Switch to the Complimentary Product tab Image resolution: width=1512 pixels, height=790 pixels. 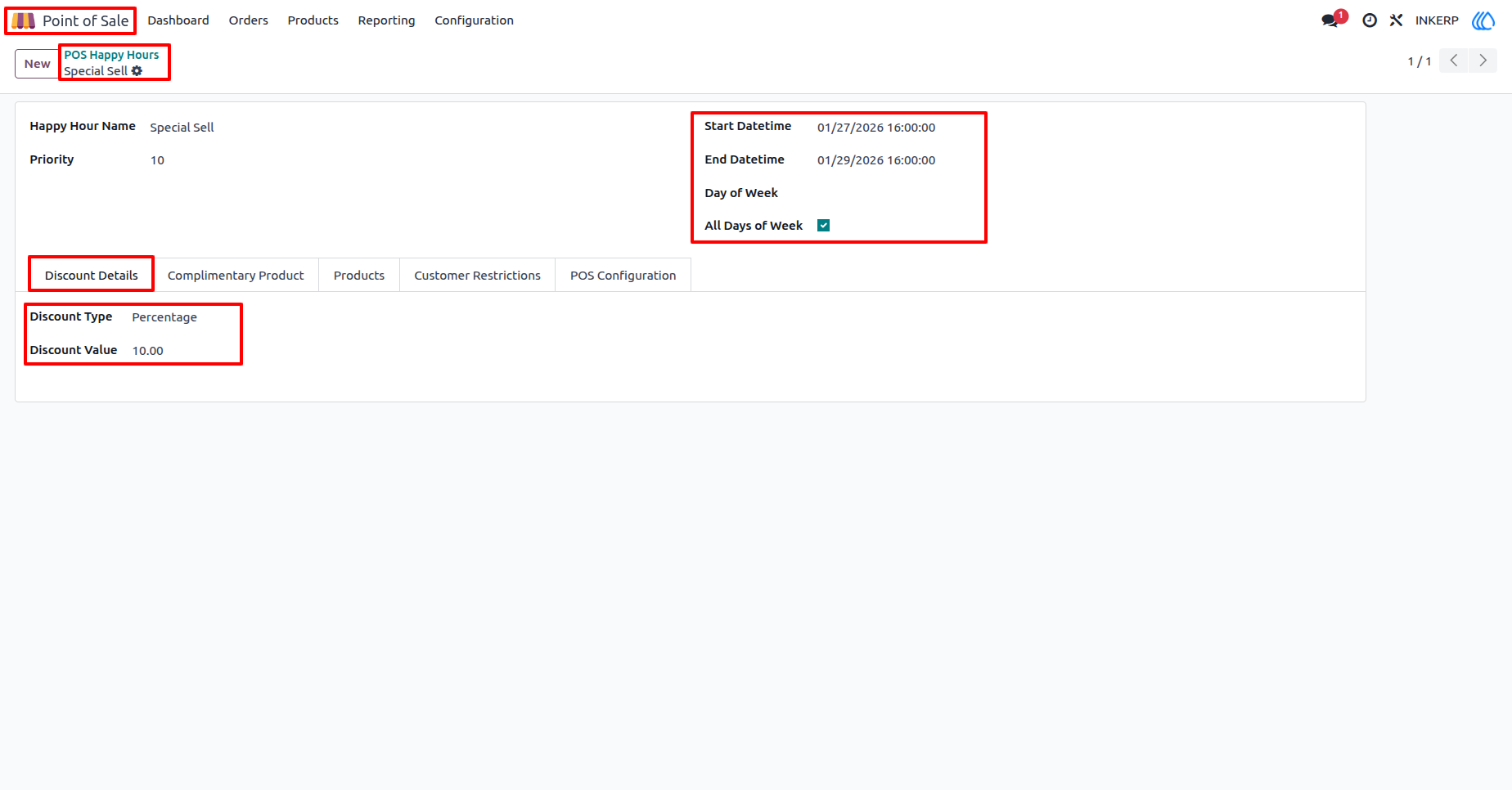click(236, 276)
